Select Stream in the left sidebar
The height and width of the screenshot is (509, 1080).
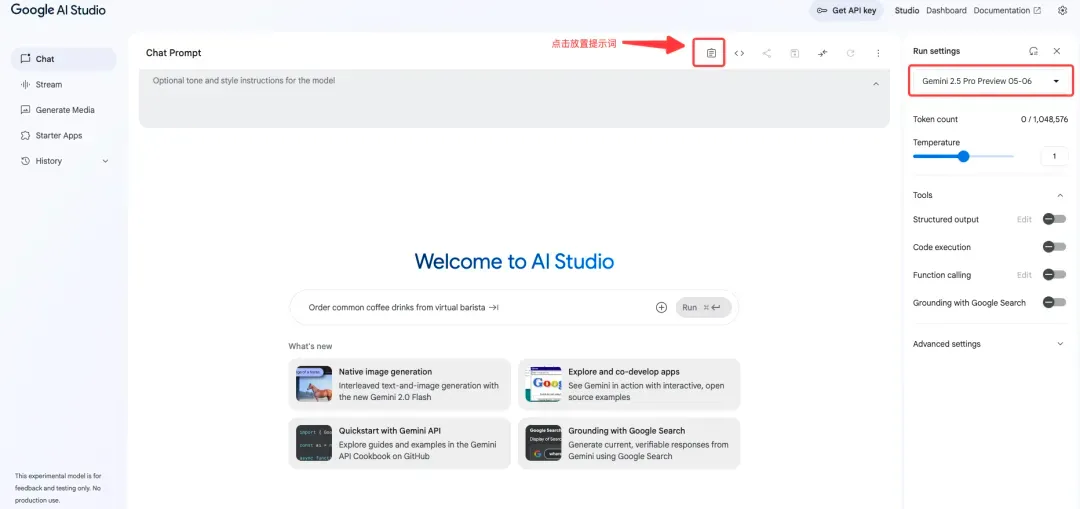pyautogui.click(x=48, y=85)
